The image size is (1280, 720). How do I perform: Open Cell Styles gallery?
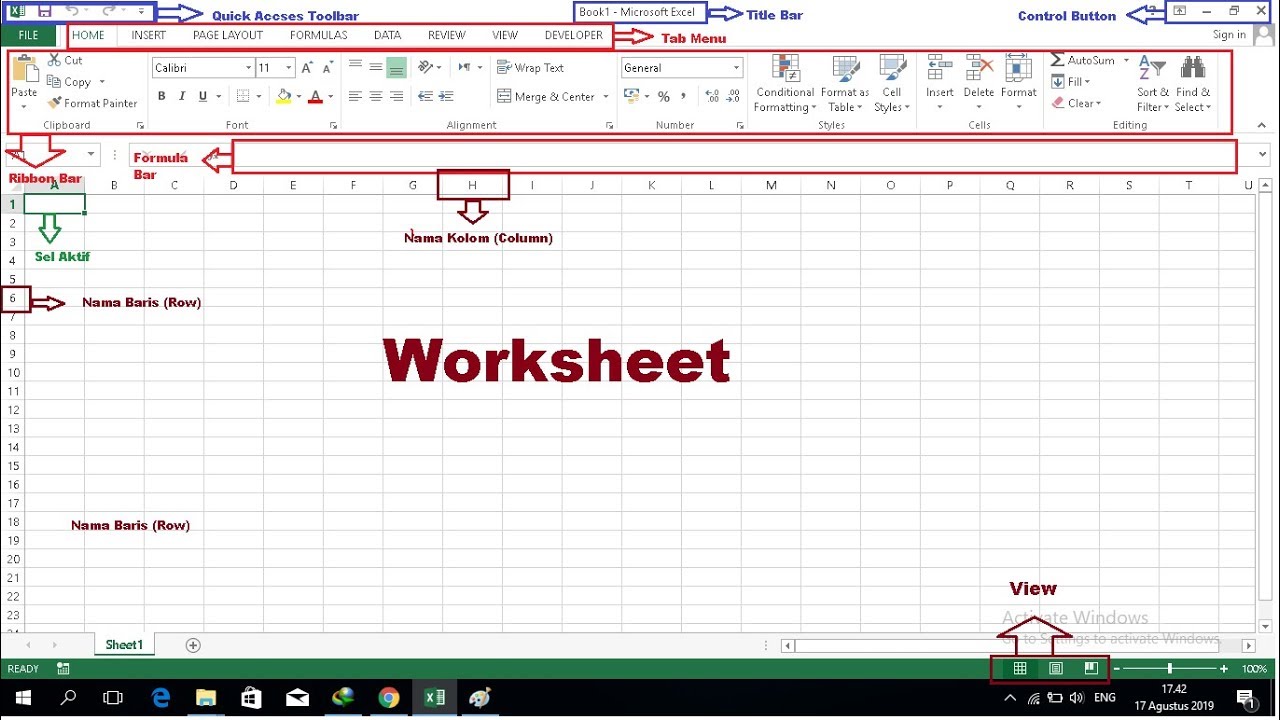(891, 84)
